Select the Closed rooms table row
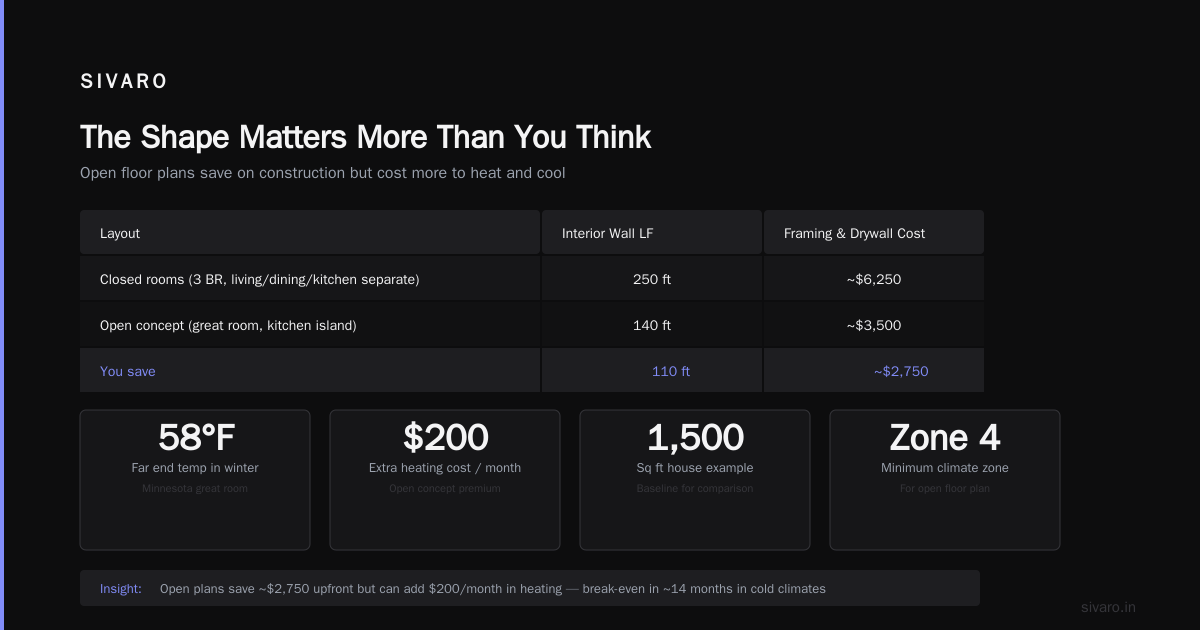 click(532, 279)
